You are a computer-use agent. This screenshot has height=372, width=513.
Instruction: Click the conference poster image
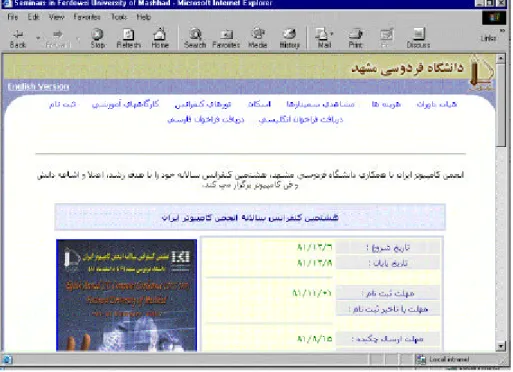pos(126,295)
